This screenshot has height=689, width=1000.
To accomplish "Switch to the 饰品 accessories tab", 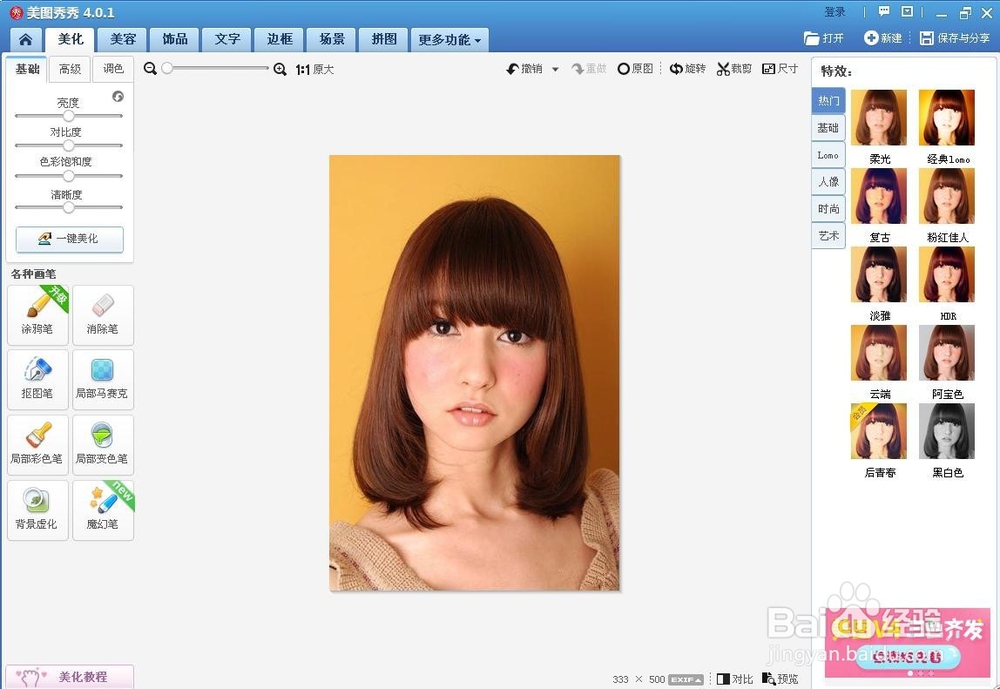I will [x=175, y=40].
